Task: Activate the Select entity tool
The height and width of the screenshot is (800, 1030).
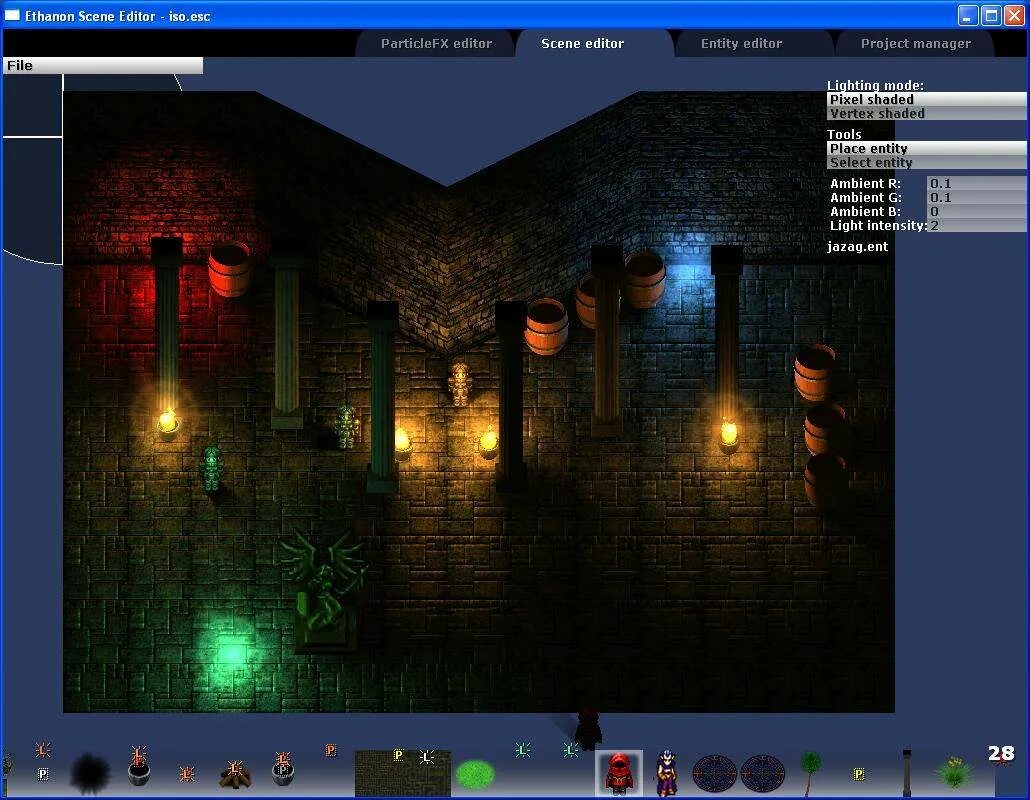Action: tap(926, 162)
